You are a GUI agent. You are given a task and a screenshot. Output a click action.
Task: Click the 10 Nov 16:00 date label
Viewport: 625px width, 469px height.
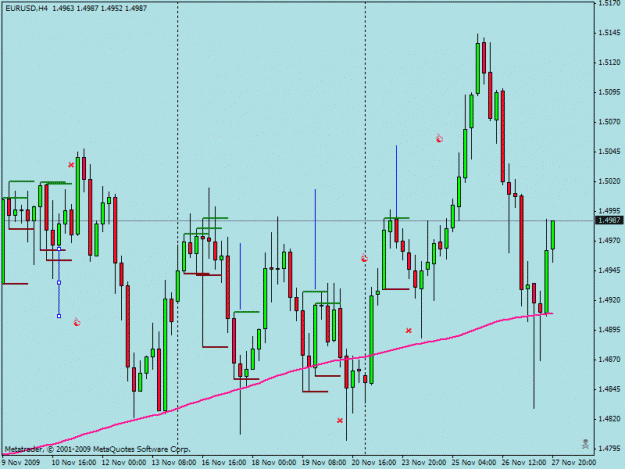(x=74, y=462)
